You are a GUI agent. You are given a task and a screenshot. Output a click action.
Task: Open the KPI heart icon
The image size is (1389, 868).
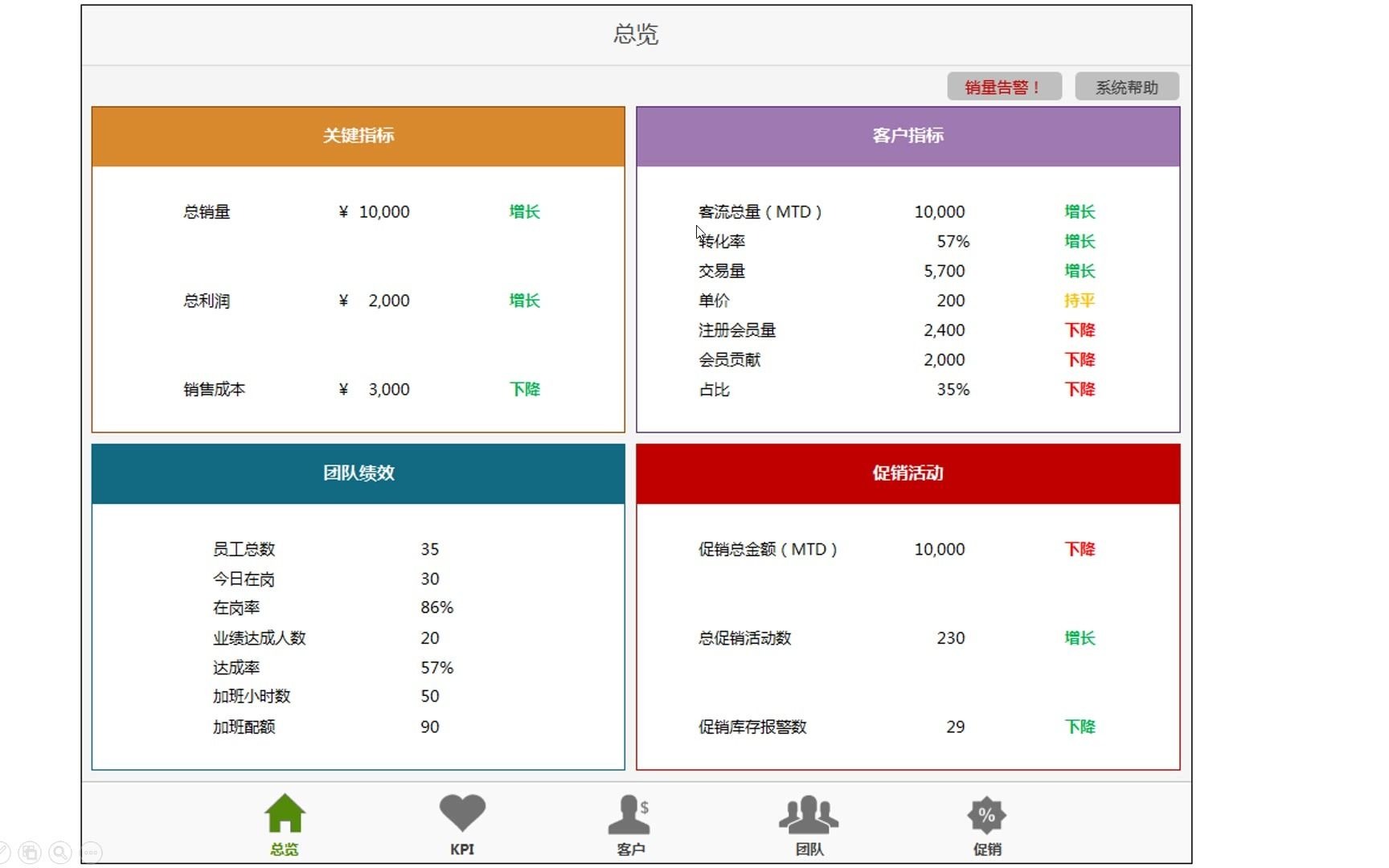click(462, 813)
